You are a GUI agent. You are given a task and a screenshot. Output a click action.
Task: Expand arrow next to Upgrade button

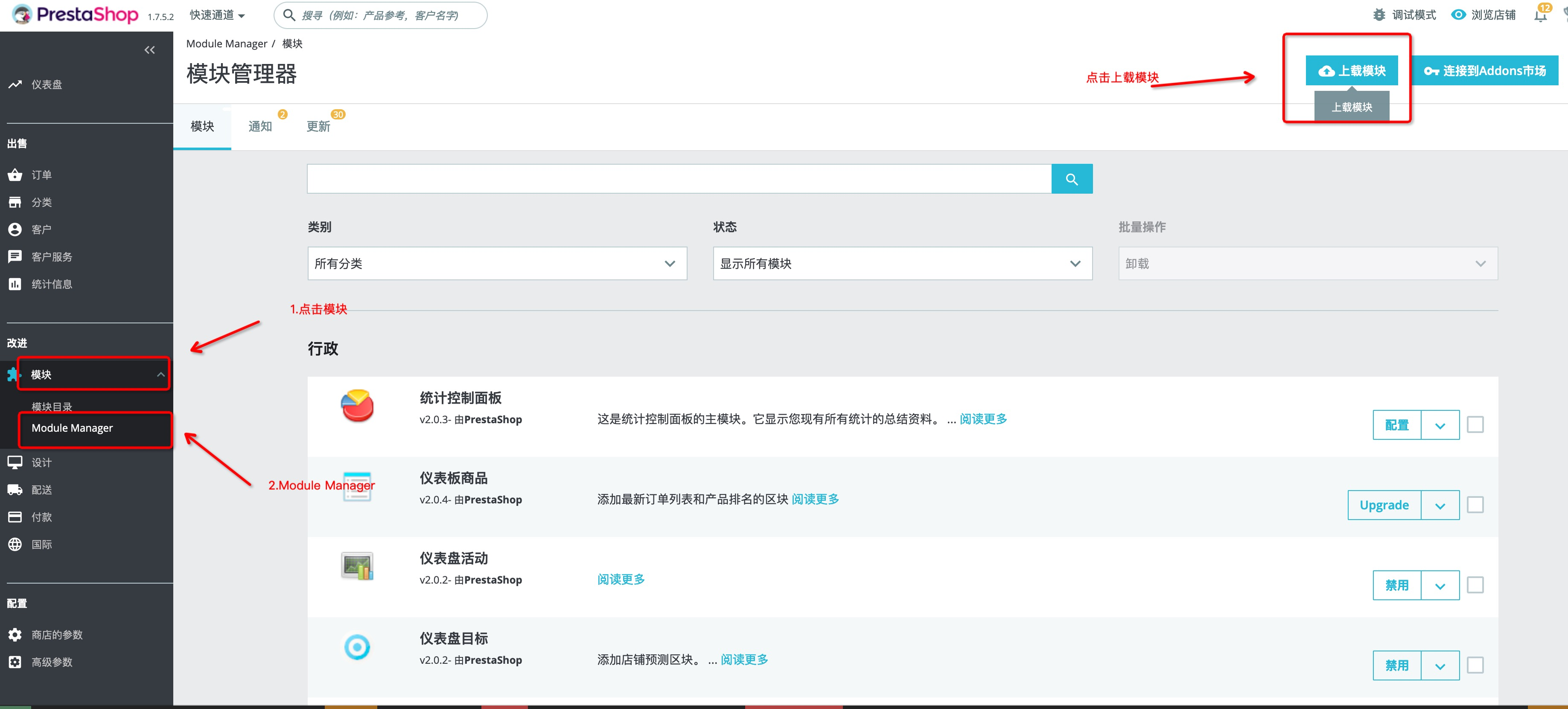pyautogui.click(x=1440, y=506)
